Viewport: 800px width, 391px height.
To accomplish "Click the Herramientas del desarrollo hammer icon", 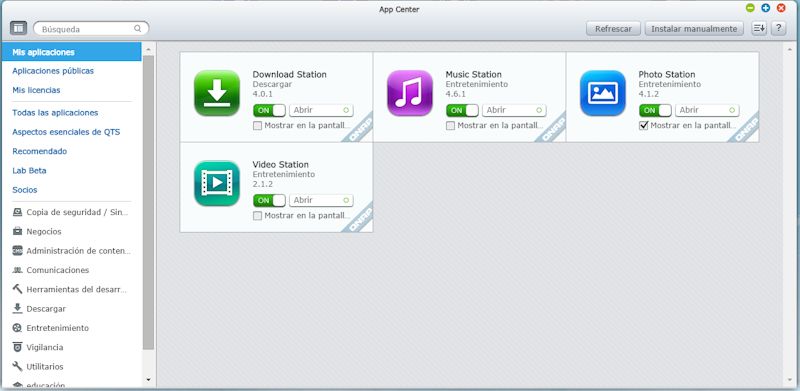I will [x=17, y=289].
